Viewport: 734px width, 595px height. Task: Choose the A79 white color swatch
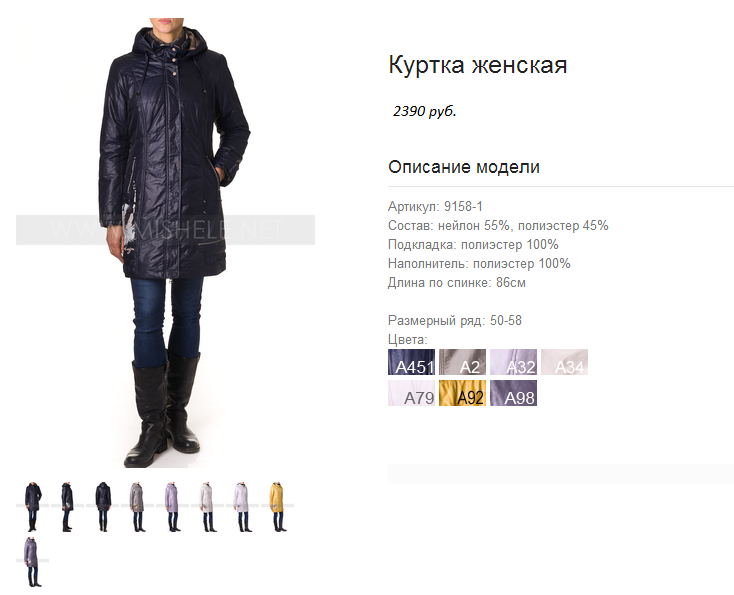point(411,393)
